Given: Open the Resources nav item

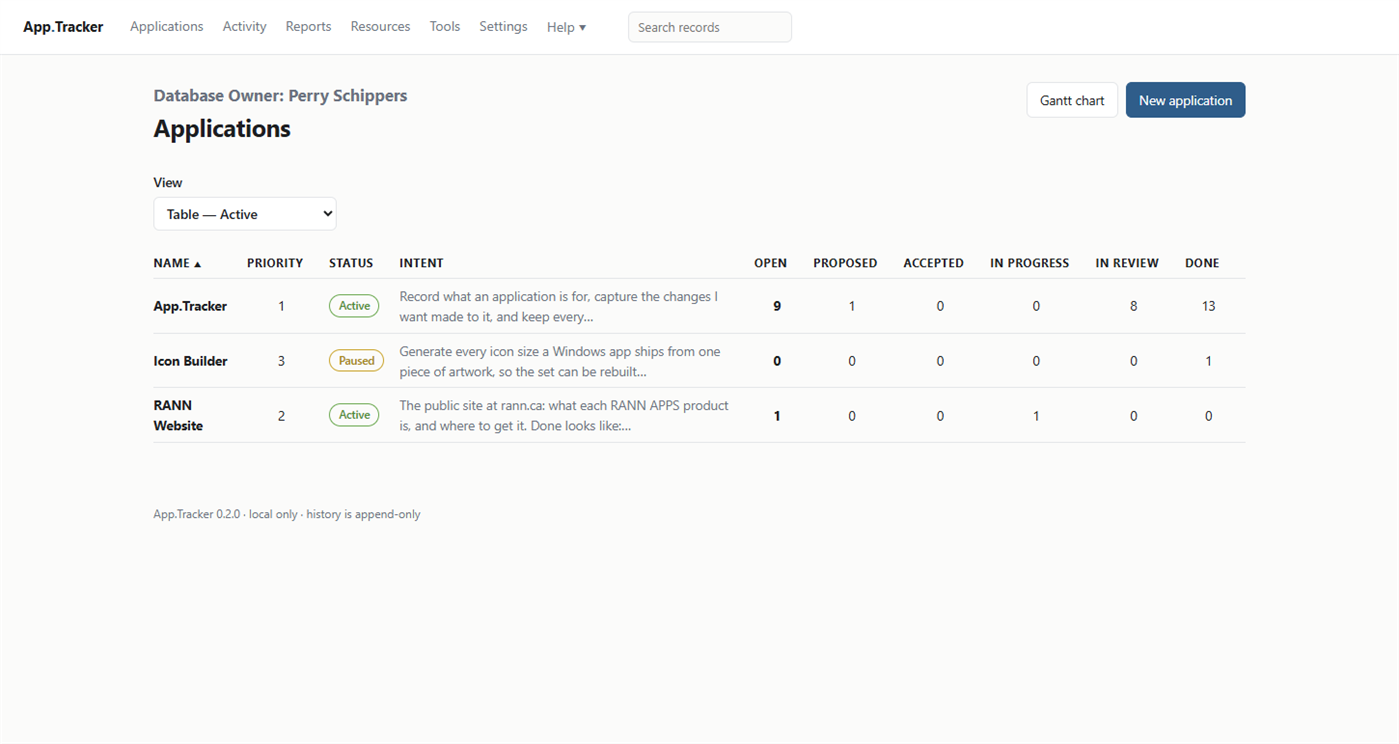Looking at the screenshot, I should [x=380, y=27].
